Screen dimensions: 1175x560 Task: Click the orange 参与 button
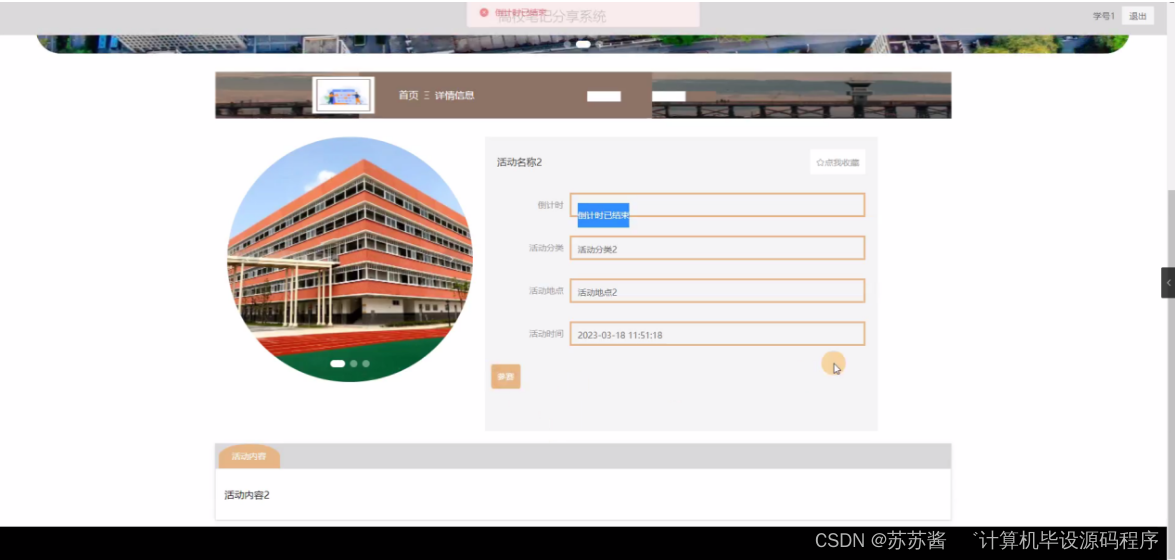click(x=506, y=376)
